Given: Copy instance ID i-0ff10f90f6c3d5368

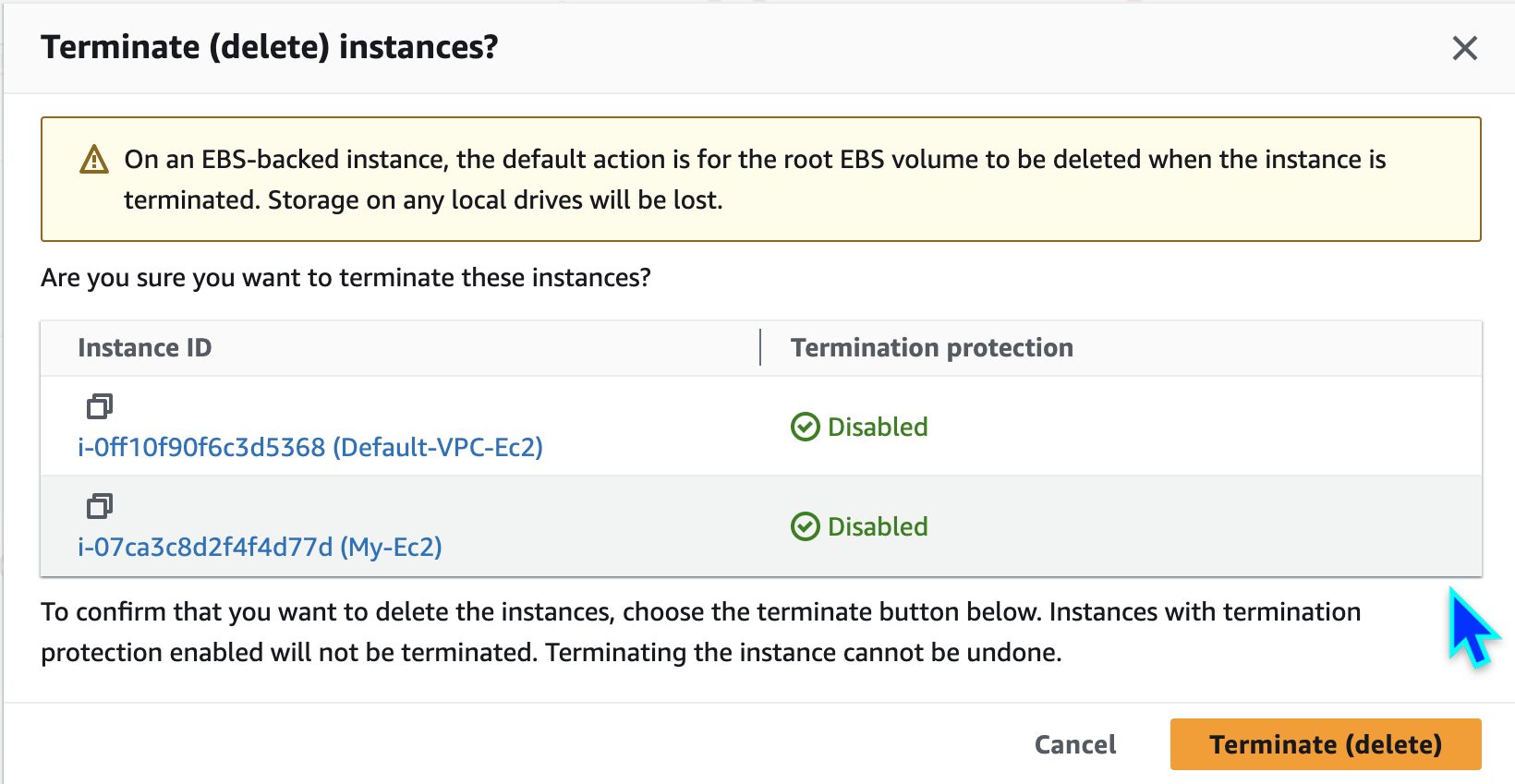Looking at the screenshot, I should click(100, 406).
